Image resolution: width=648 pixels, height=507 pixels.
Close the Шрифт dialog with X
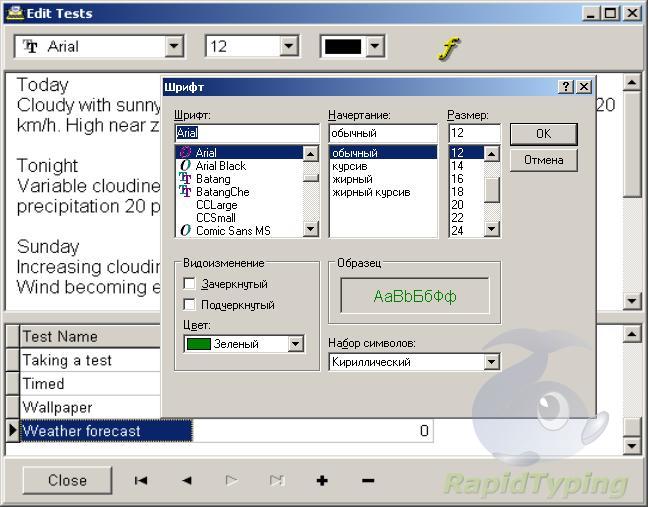click(x=584, y=87)
